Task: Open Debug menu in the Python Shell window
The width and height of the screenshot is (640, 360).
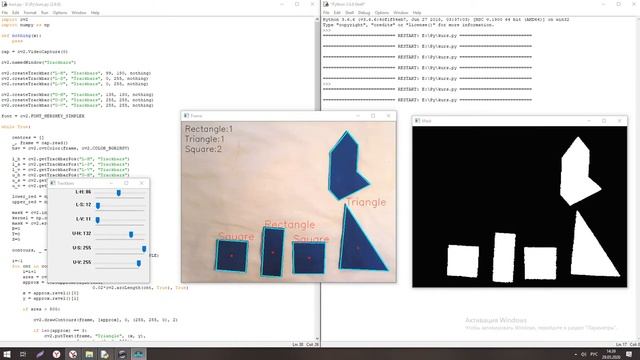Action: tap(364, 13)
